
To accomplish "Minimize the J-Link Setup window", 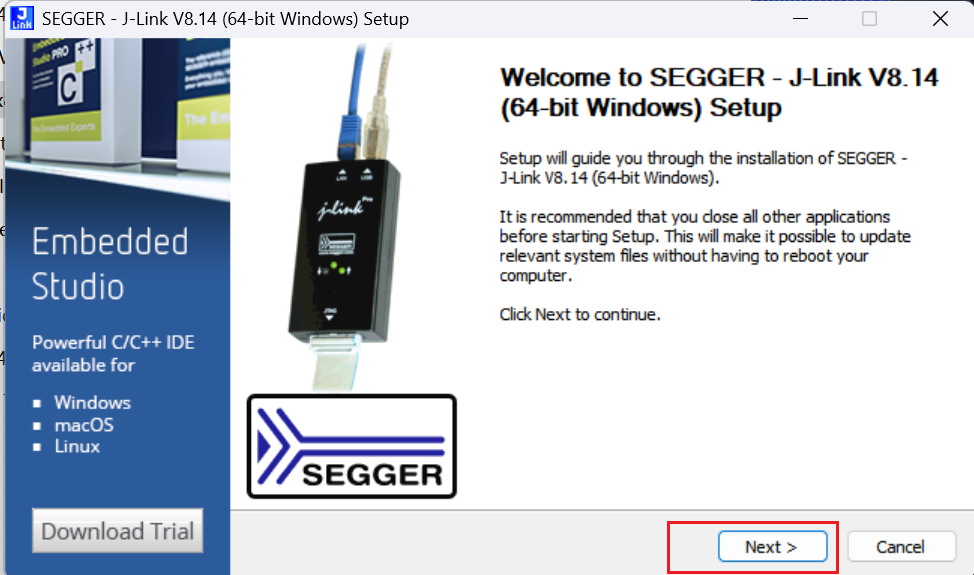I will pyautogui.click(x=800, y=19).
